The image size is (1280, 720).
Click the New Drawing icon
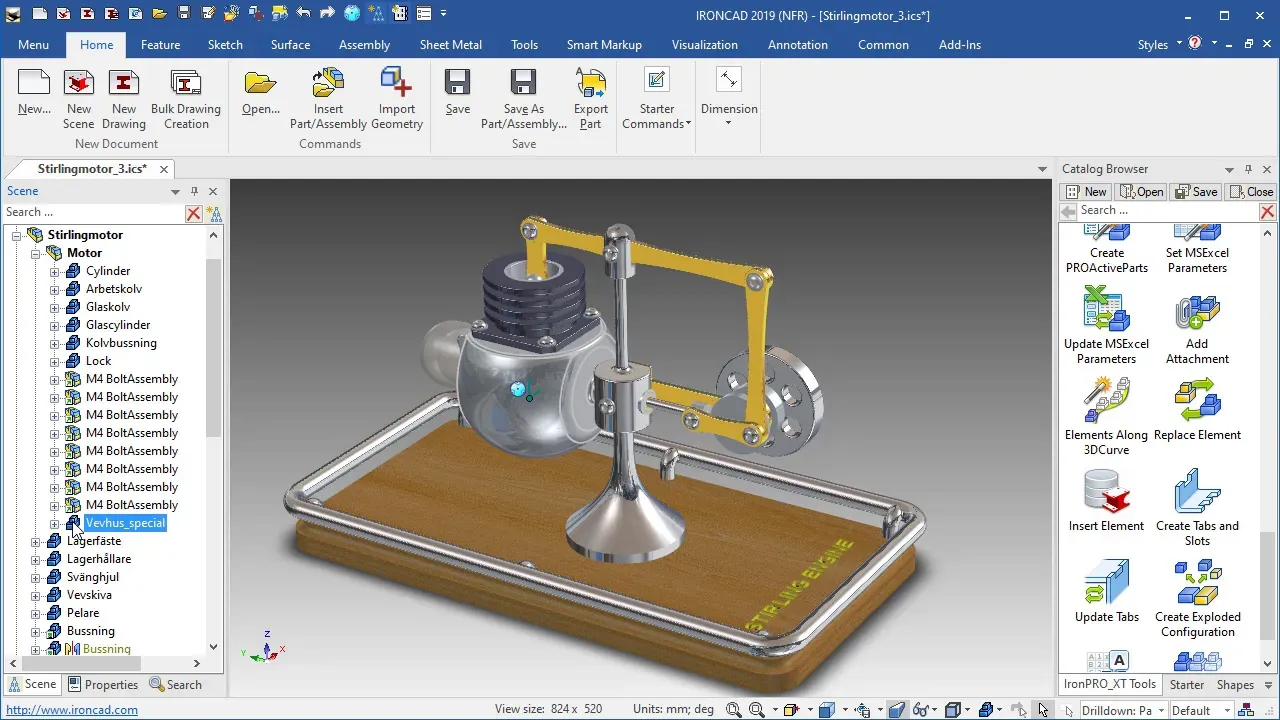tap(124, 83)
